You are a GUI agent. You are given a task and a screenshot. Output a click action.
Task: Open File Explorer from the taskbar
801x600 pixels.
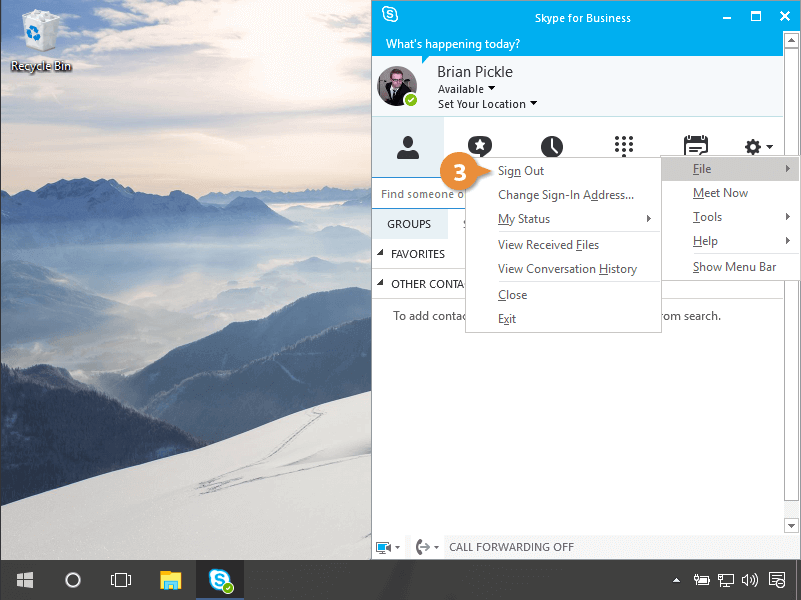[x=171, y=580]
